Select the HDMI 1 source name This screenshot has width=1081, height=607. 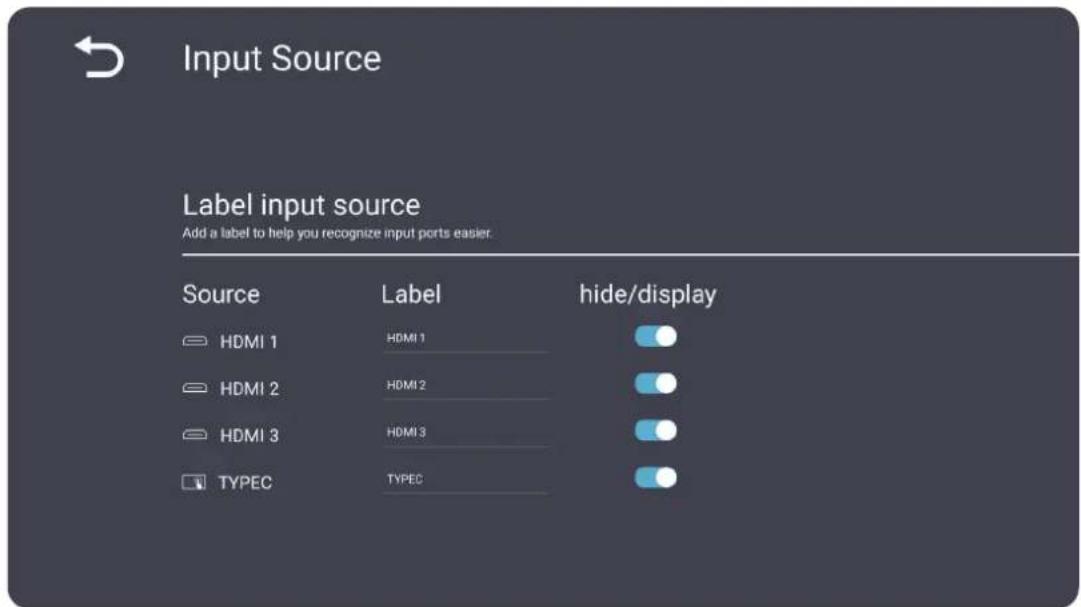coord(249,342)
